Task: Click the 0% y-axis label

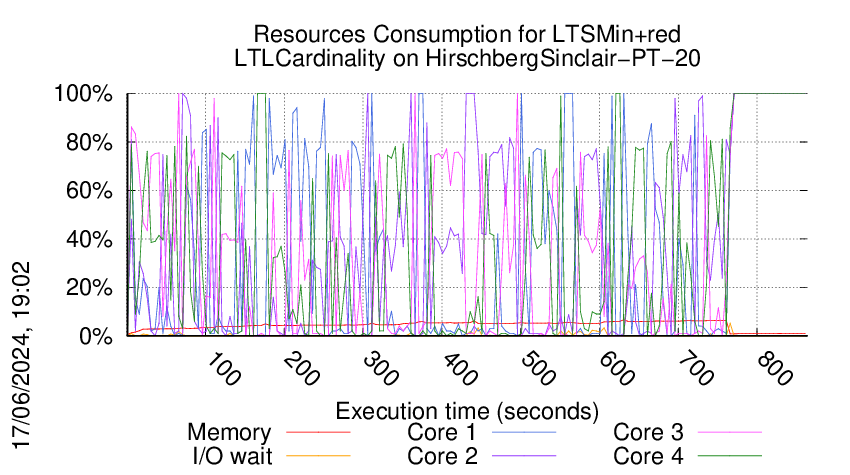Action: click(x=95, y=336)
